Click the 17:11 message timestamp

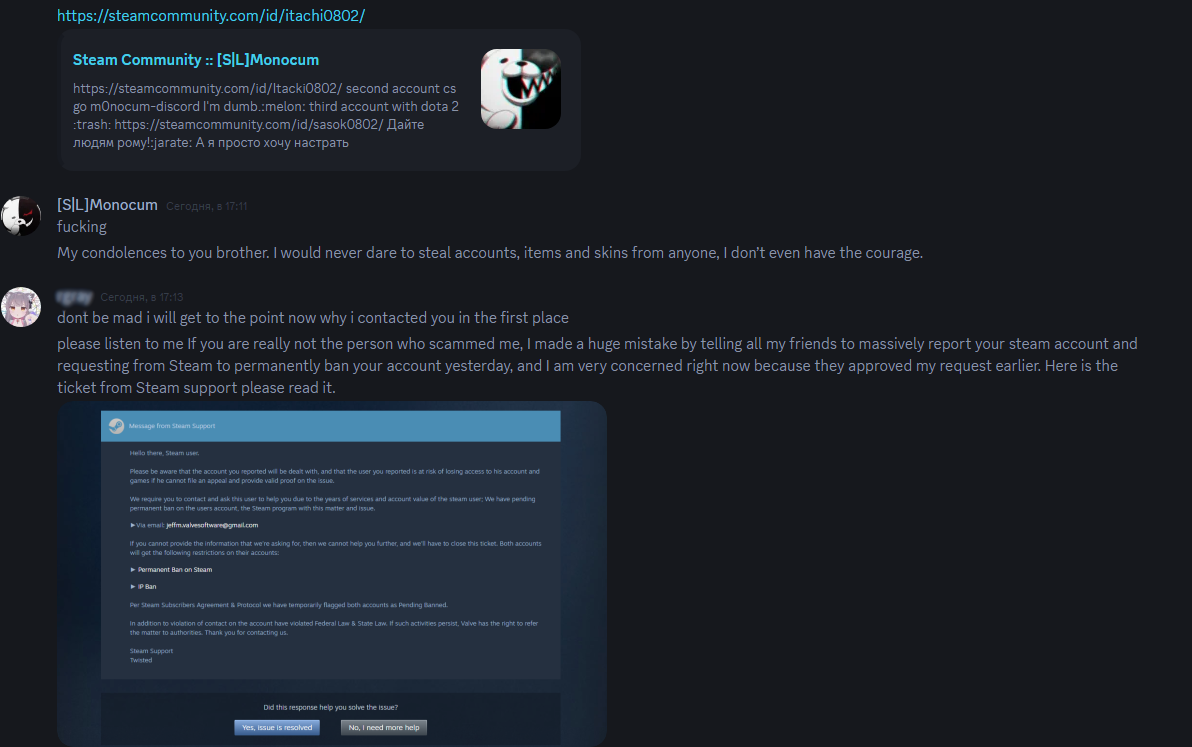tap(206, 206)
